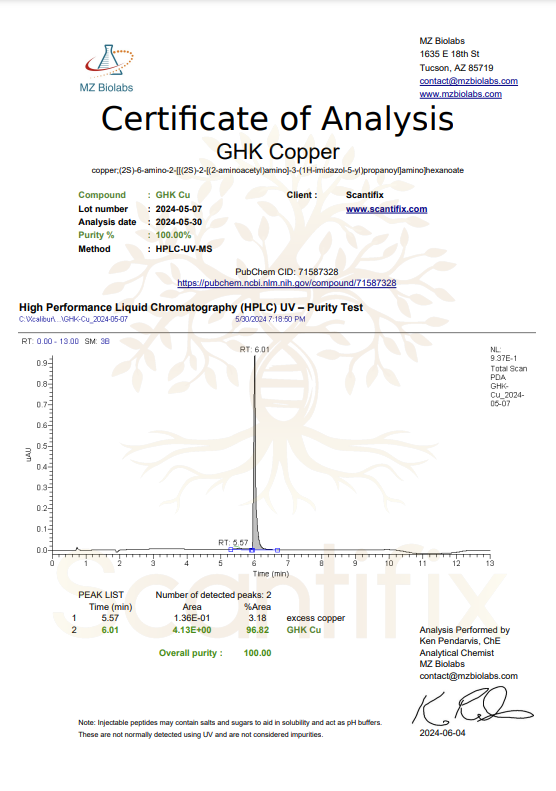Open the www.mzbiolabs.com website link
This screenshot has height=791, width=556.
(460, 94)
